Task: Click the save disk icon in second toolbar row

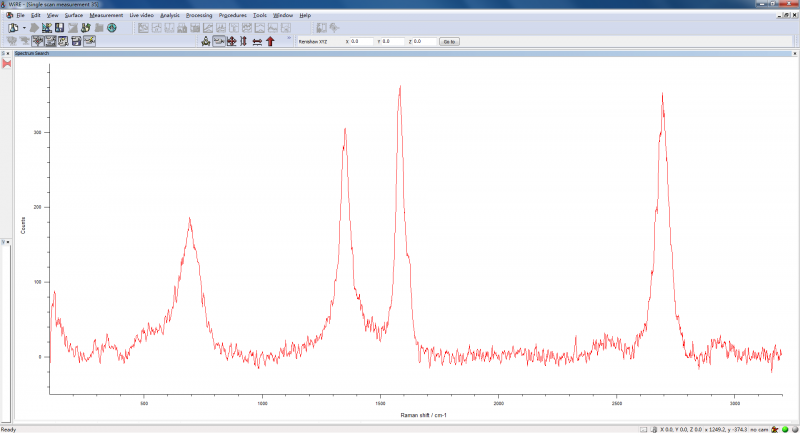Action: pyautogui.click(x=76, y=42)
